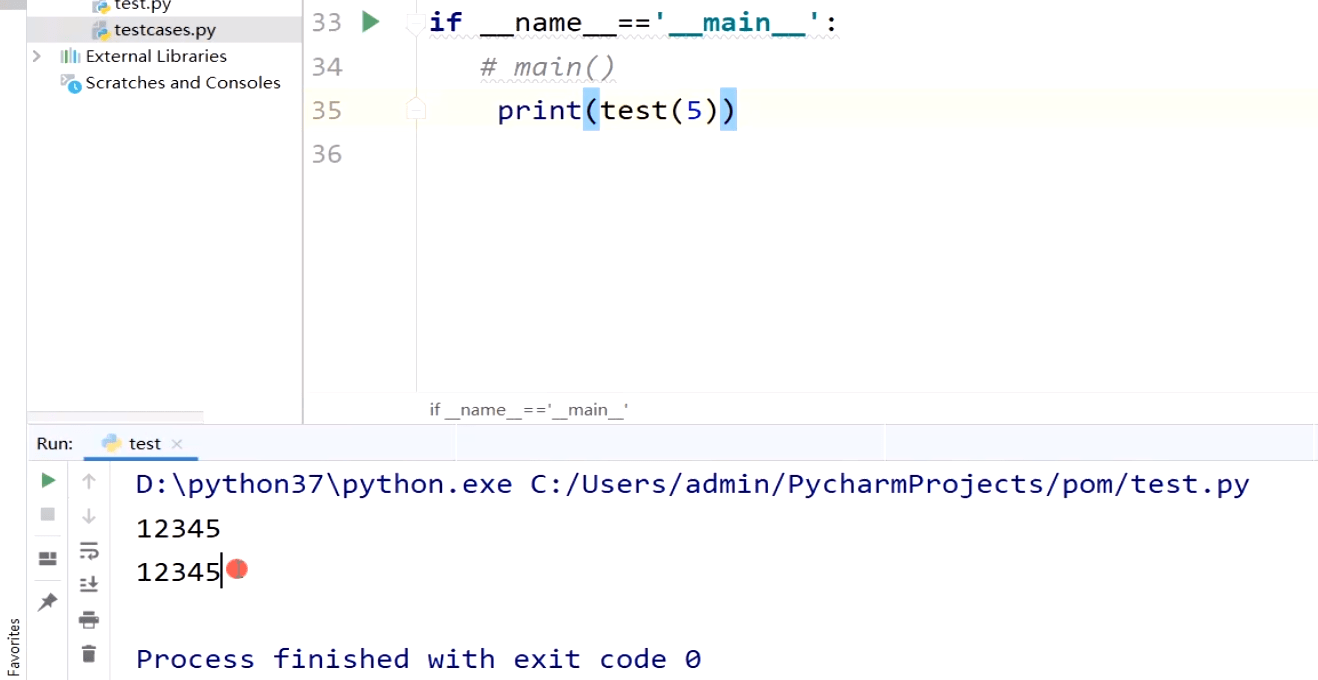Open the intention bulb on line 35
The height and width of the screenshot is (680, 1318).
coord(416,110)
